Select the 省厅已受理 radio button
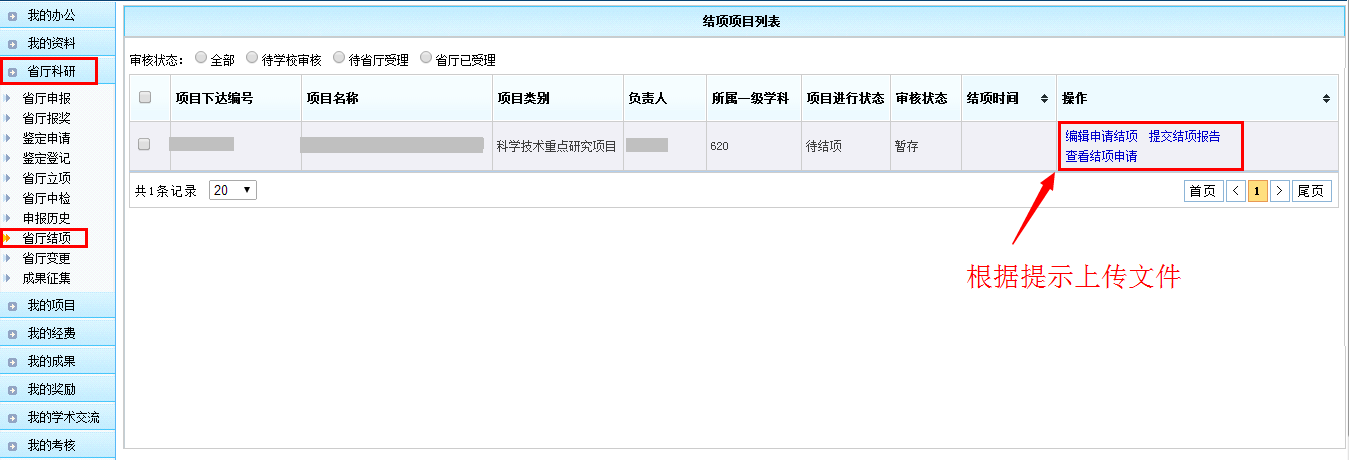This screenshot has width=1349, height=460. pyautogui.click(x=427, y=59)
